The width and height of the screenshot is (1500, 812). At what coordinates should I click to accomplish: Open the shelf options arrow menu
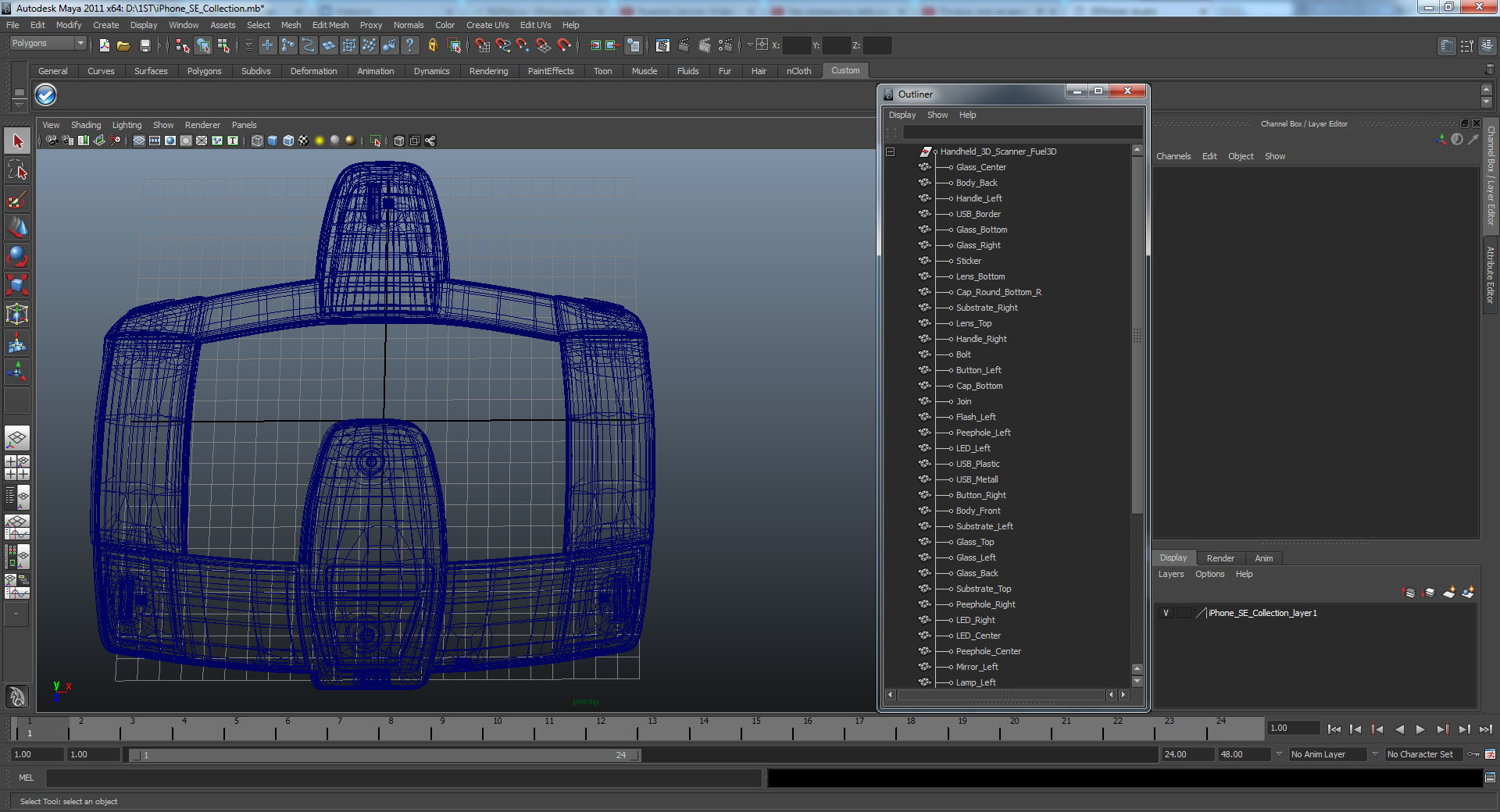(19, 105)
